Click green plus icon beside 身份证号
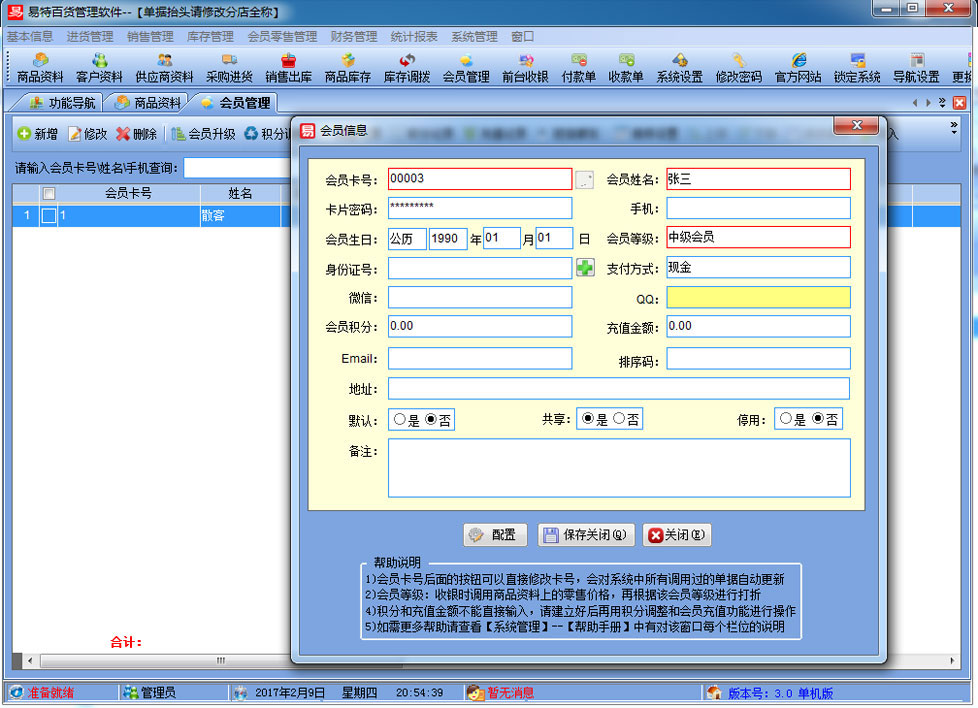978x708 pixels. (x=584, y=268)
